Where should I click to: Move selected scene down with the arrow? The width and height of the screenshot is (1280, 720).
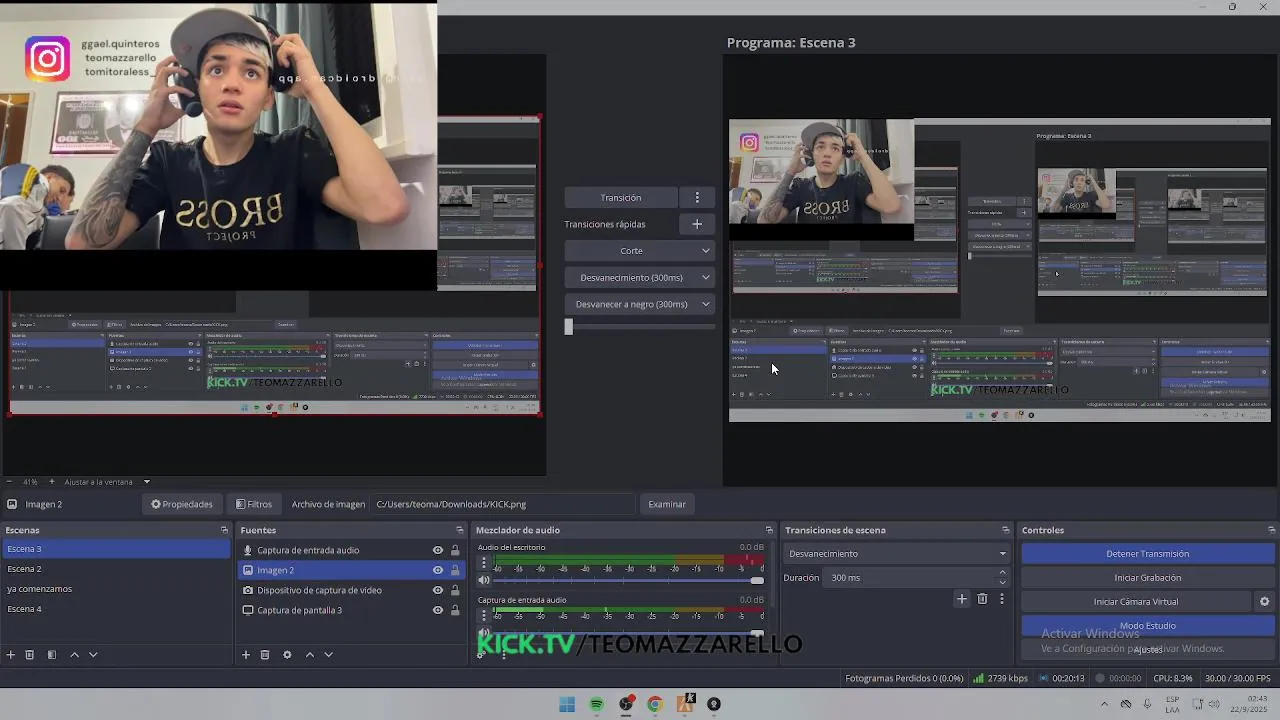(93, 655)
